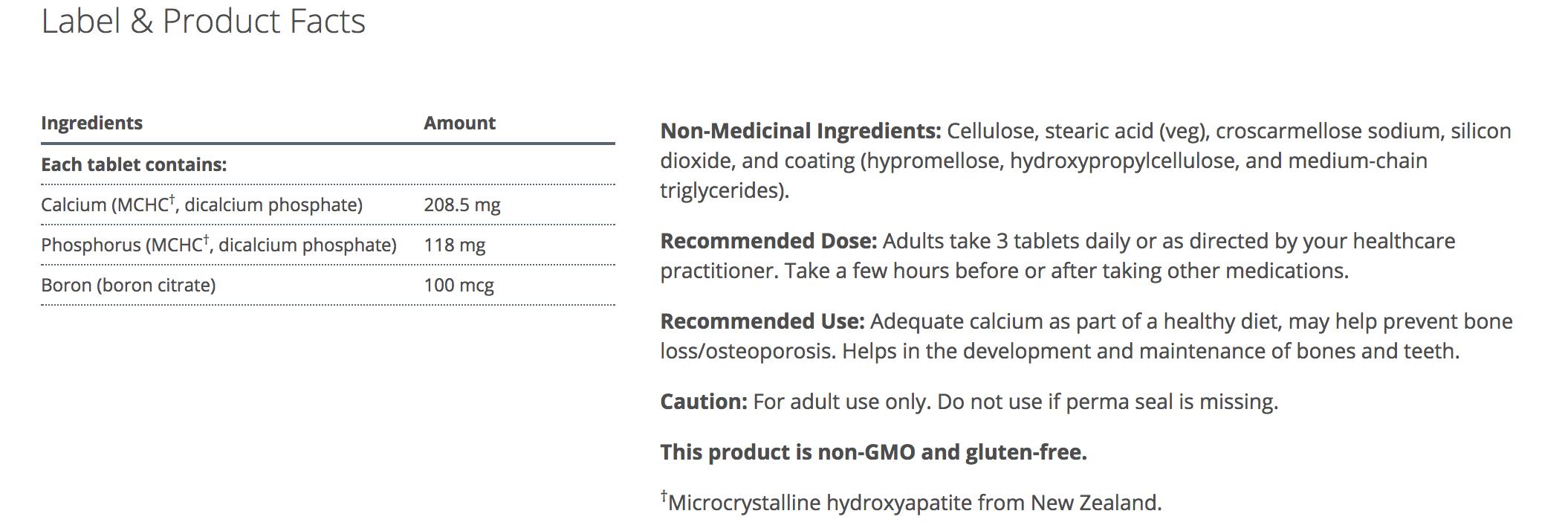The height and width of the screenshot is (531, 1568).
Task: Click the non-GMO and gluten-free statement
Action: [873, 452]
